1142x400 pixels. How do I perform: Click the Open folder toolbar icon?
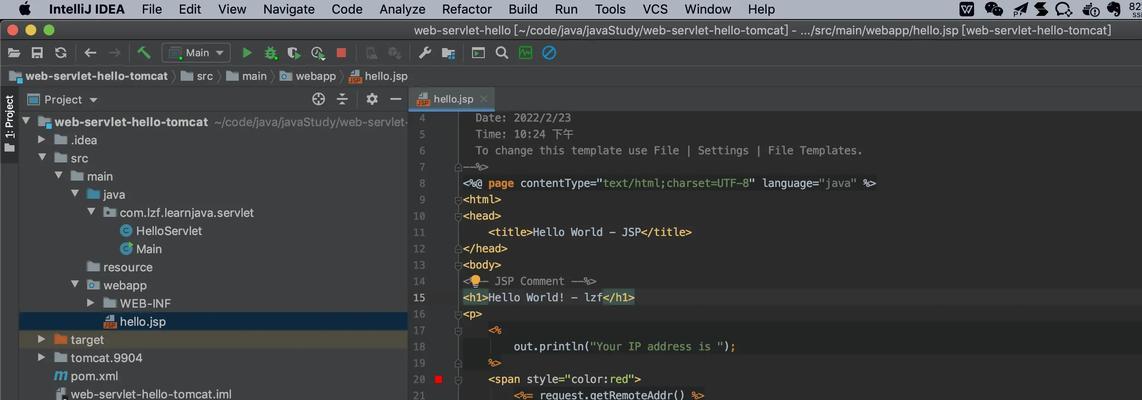coord(14,52)
